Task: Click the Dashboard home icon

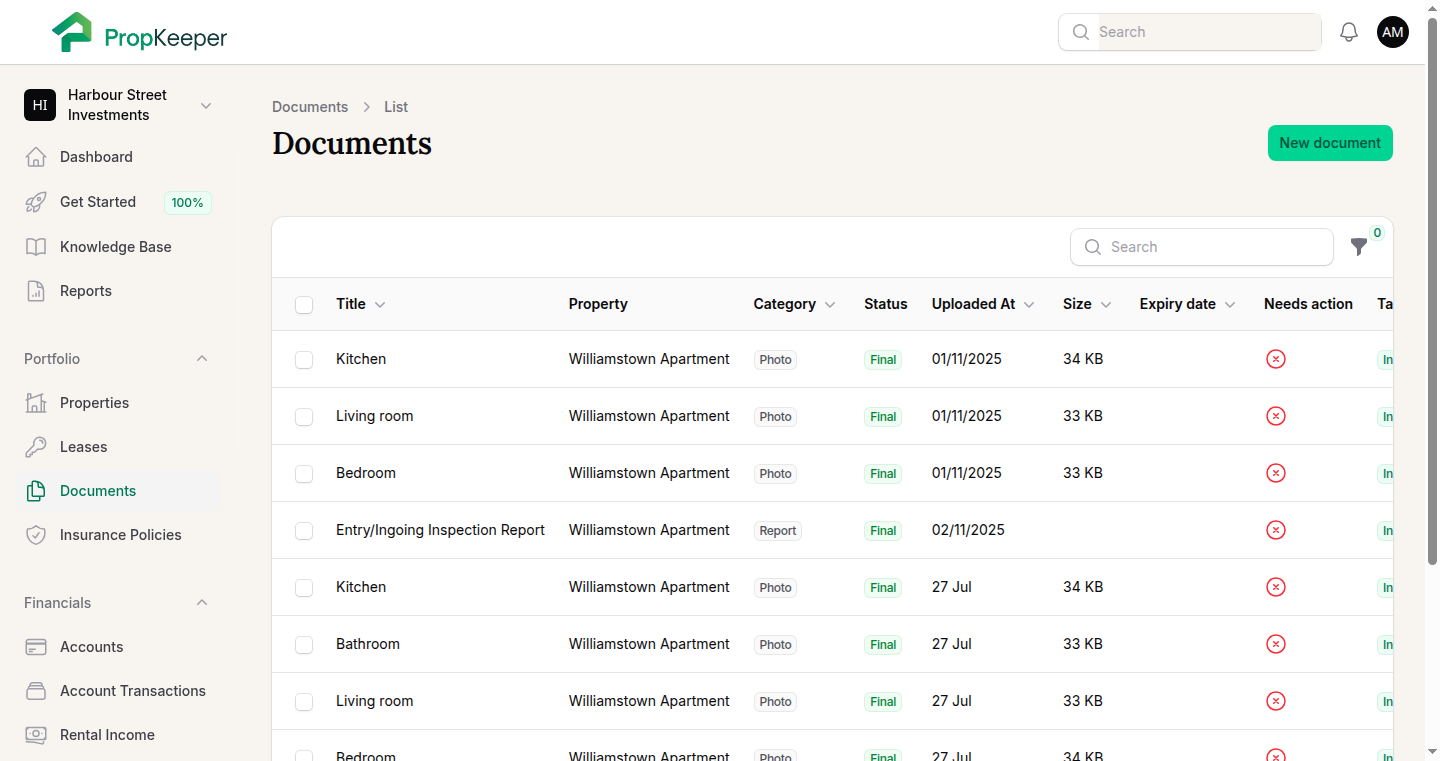Action: click(36, 157)
